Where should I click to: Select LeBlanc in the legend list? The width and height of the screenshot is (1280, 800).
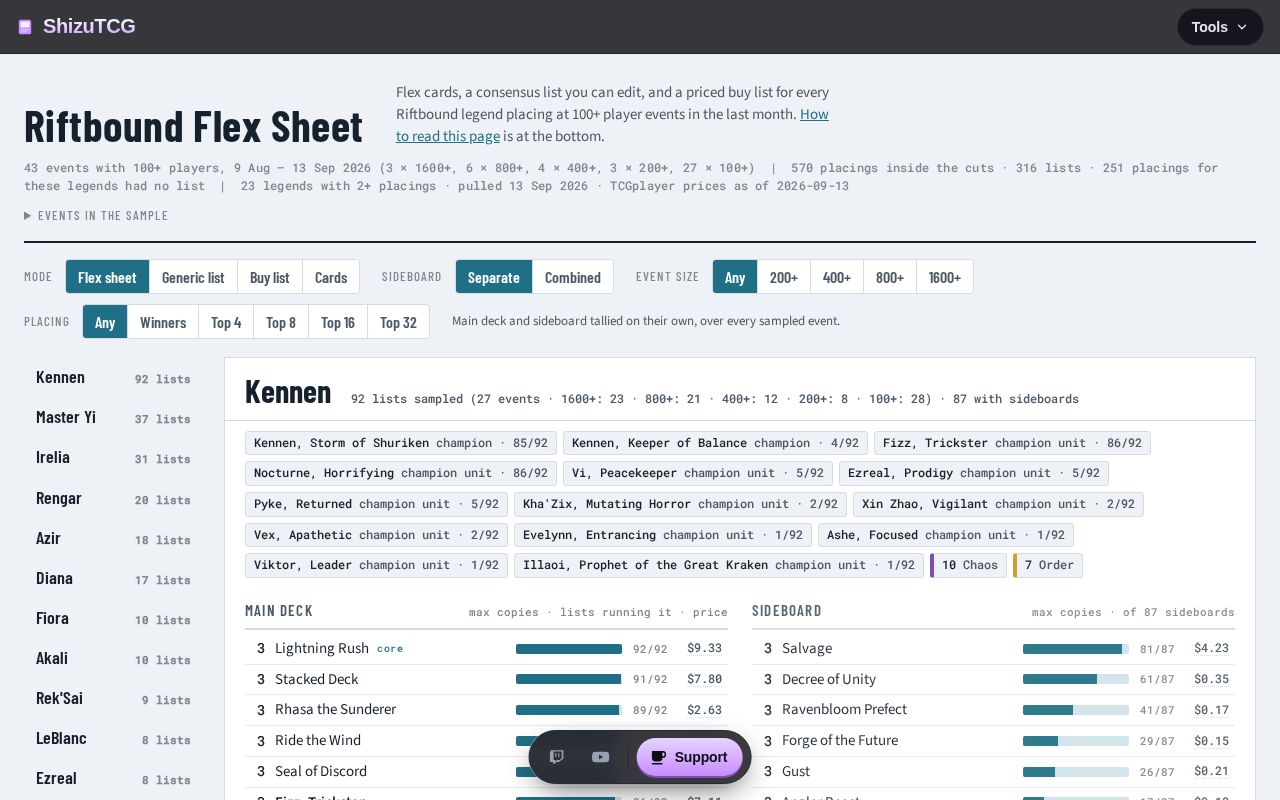click(113, 739)
